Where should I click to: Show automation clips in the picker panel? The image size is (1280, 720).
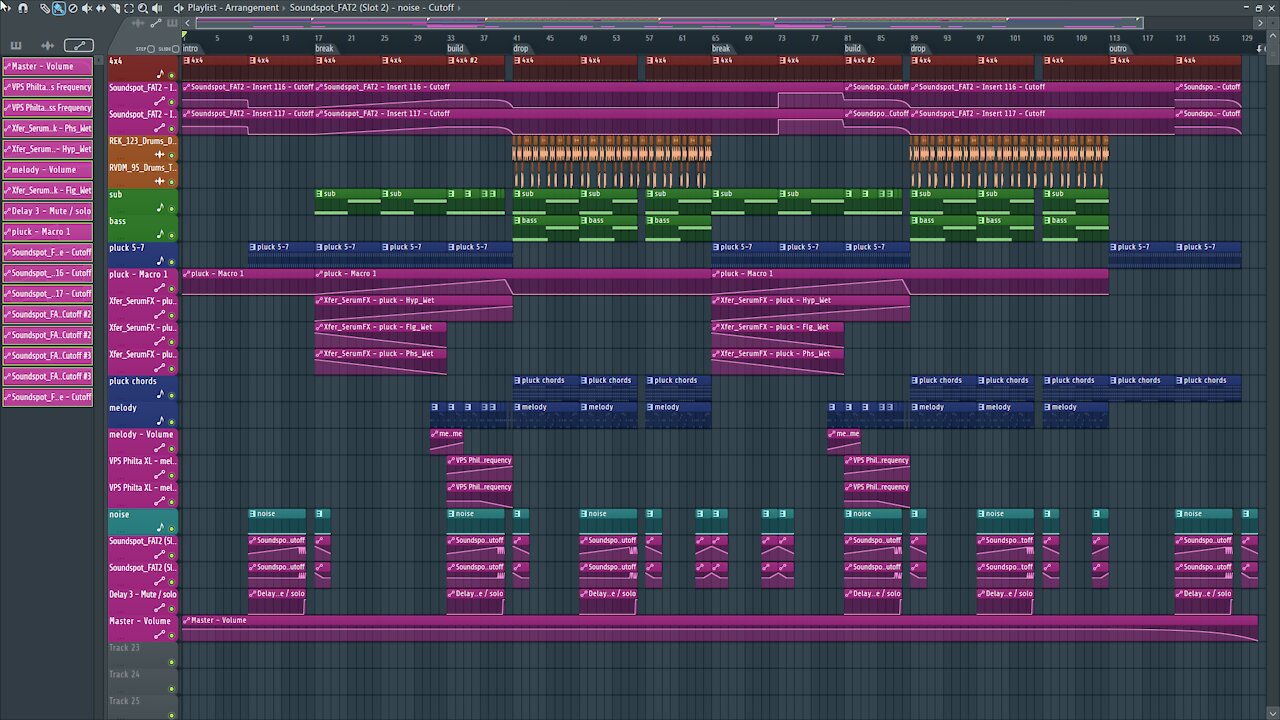click(x=78, y=45)
